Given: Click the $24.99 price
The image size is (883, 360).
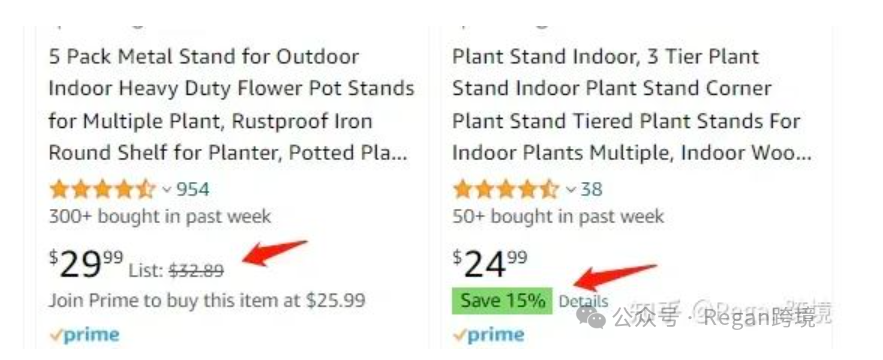Looking at the screenshot, I should (490, 264).
